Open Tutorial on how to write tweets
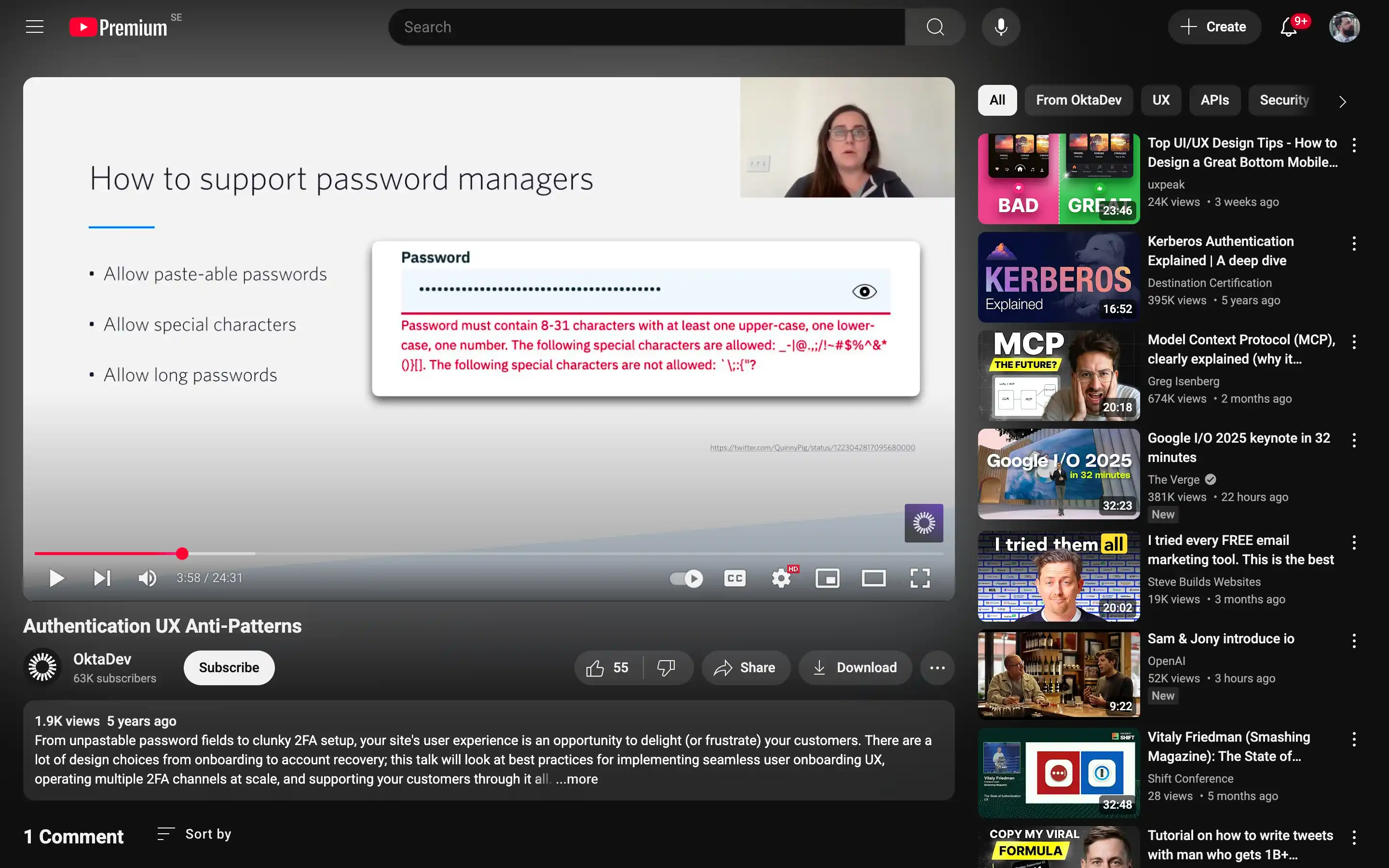This screenshot has width=1389, height=868. 1240,845
